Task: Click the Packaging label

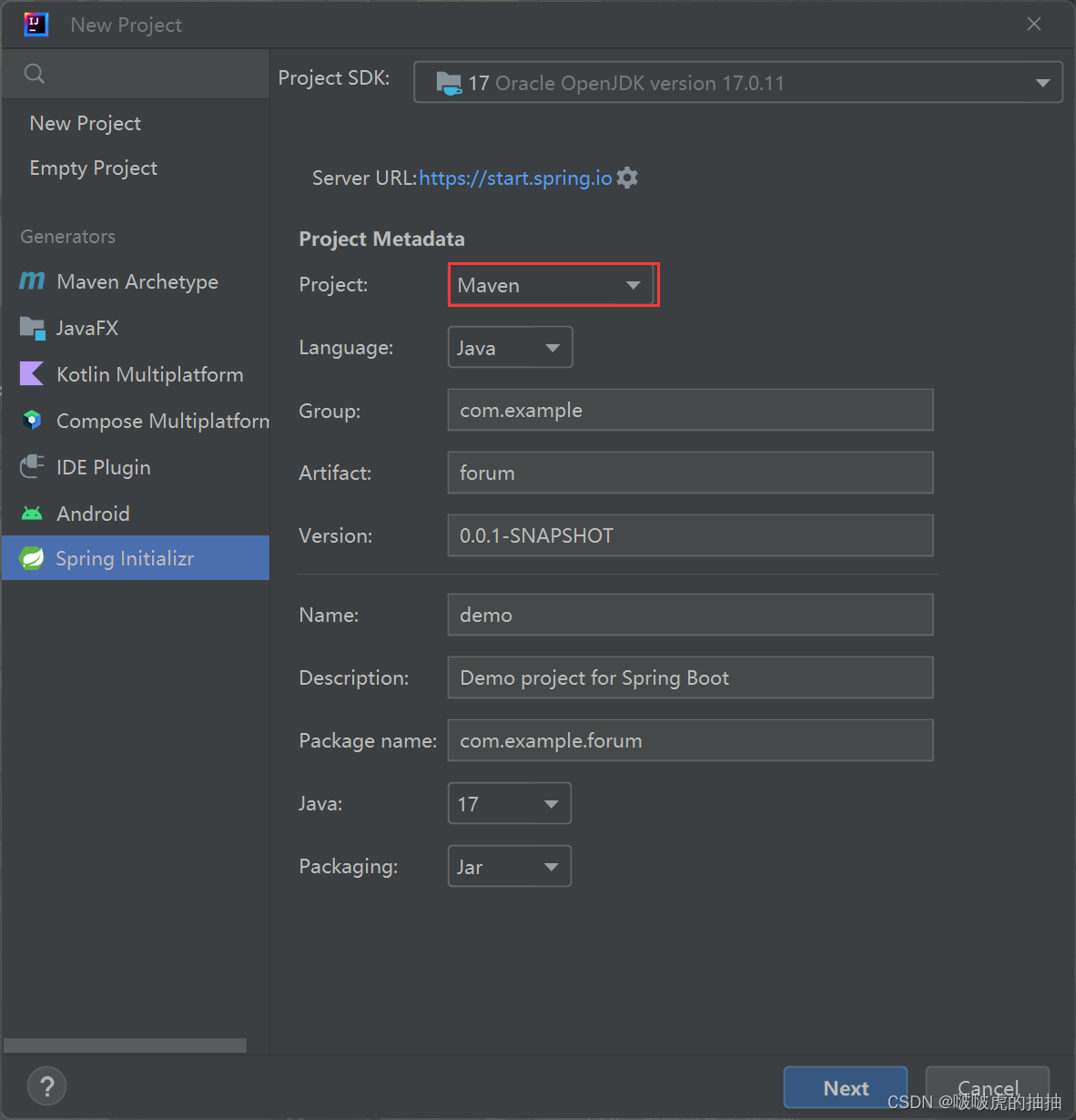Action: coord(349,866)
